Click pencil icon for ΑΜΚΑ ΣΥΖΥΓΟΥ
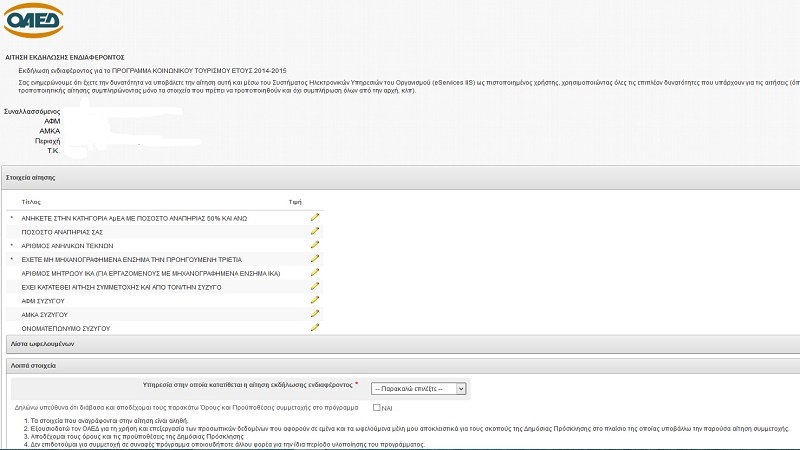Image resolution: width=800 pixels, height=450 pixels. 315,314
